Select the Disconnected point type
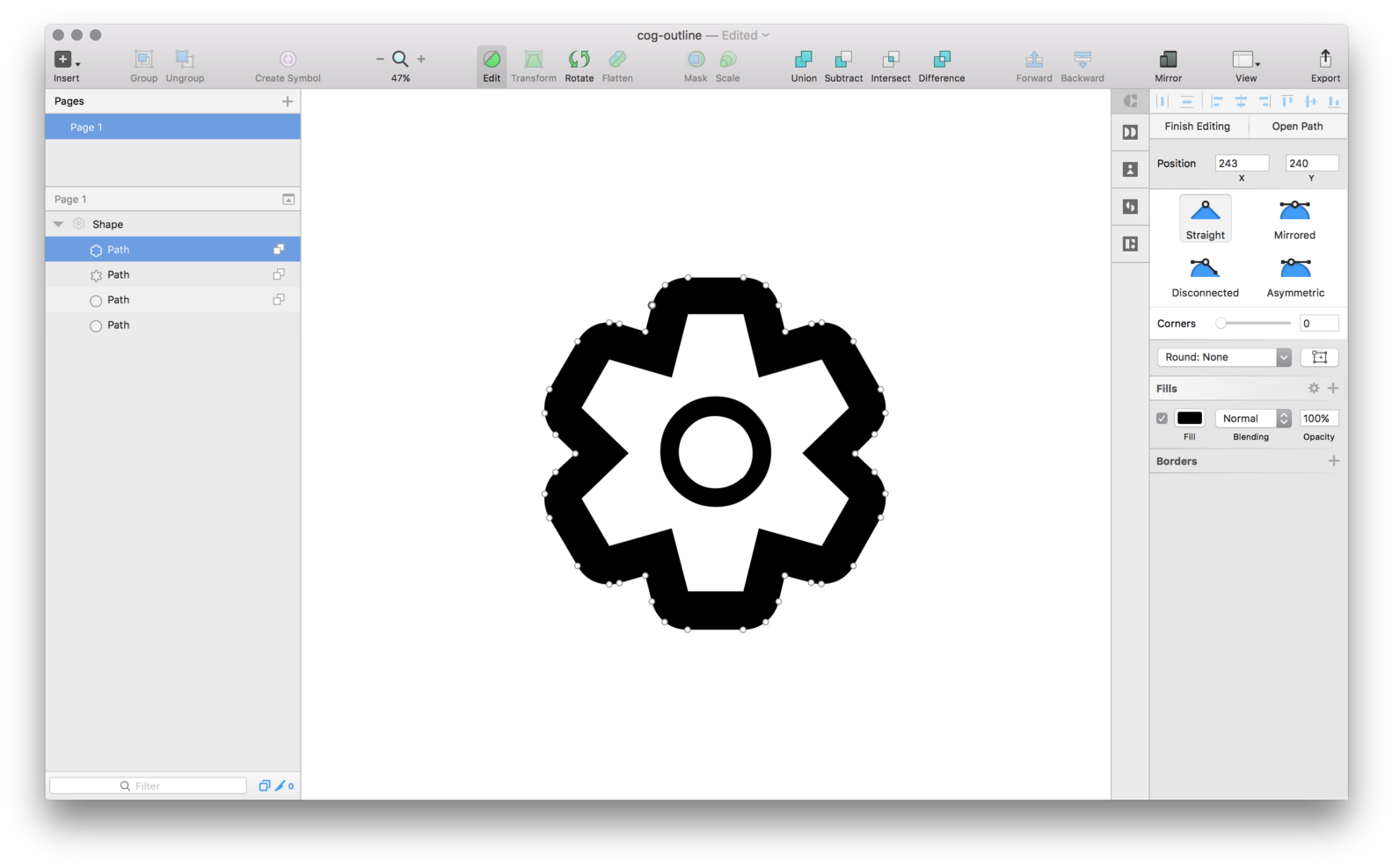The width and height of the screenshot is (1392, 868). point(1205,277)
